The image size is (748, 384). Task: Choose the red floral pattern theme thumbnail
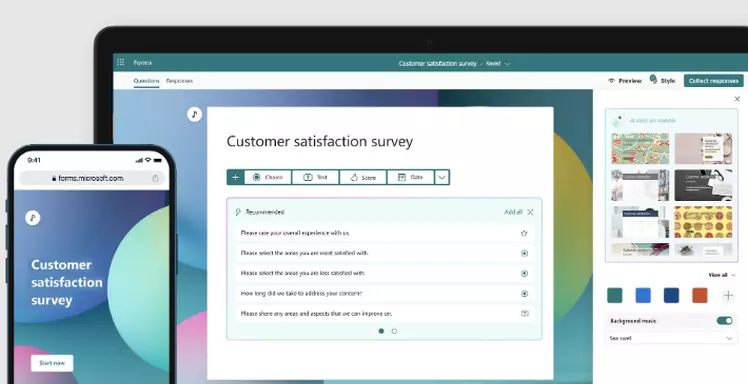[x=640, y=148]
